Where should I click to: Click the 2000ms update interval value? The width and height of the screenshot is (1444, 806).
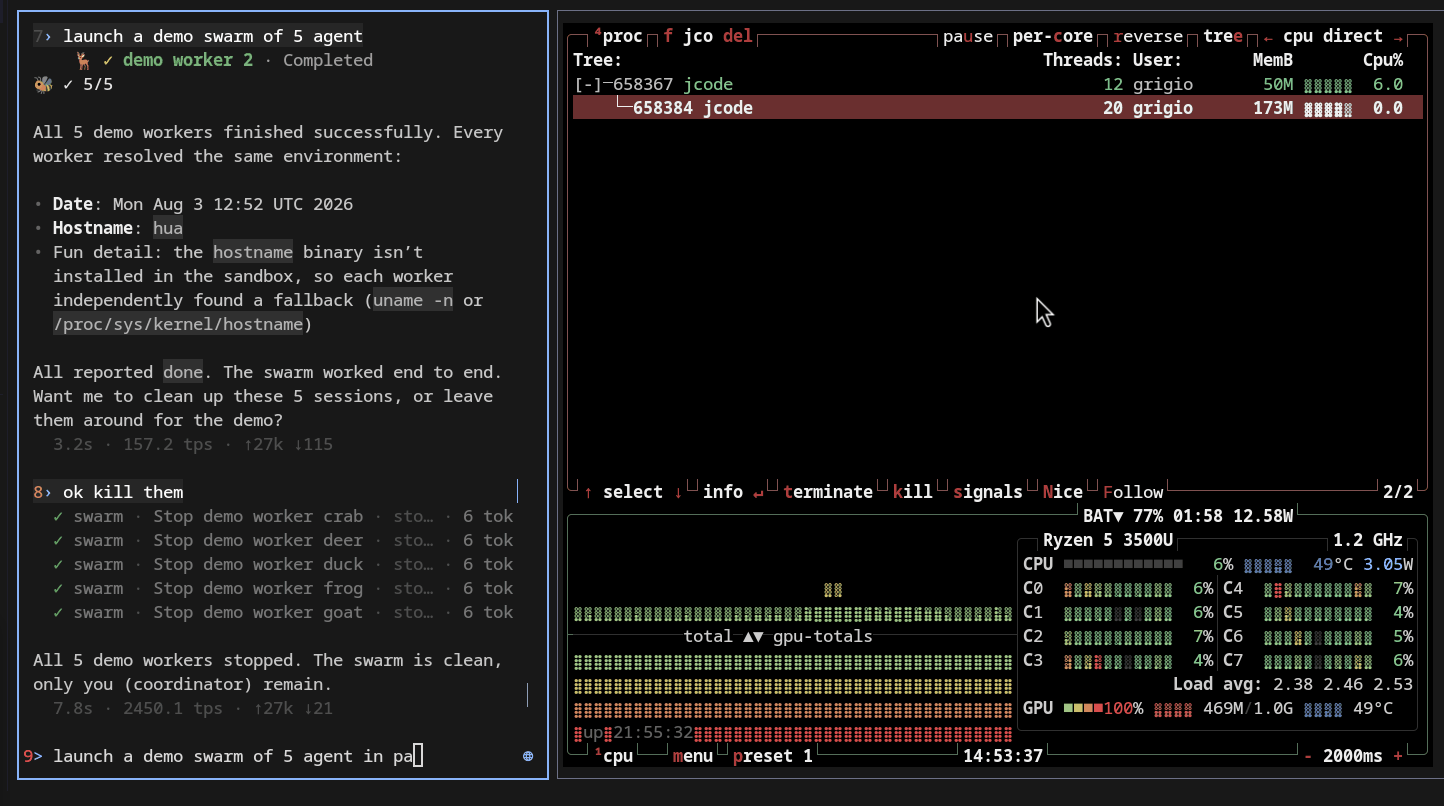point(1353,756)
